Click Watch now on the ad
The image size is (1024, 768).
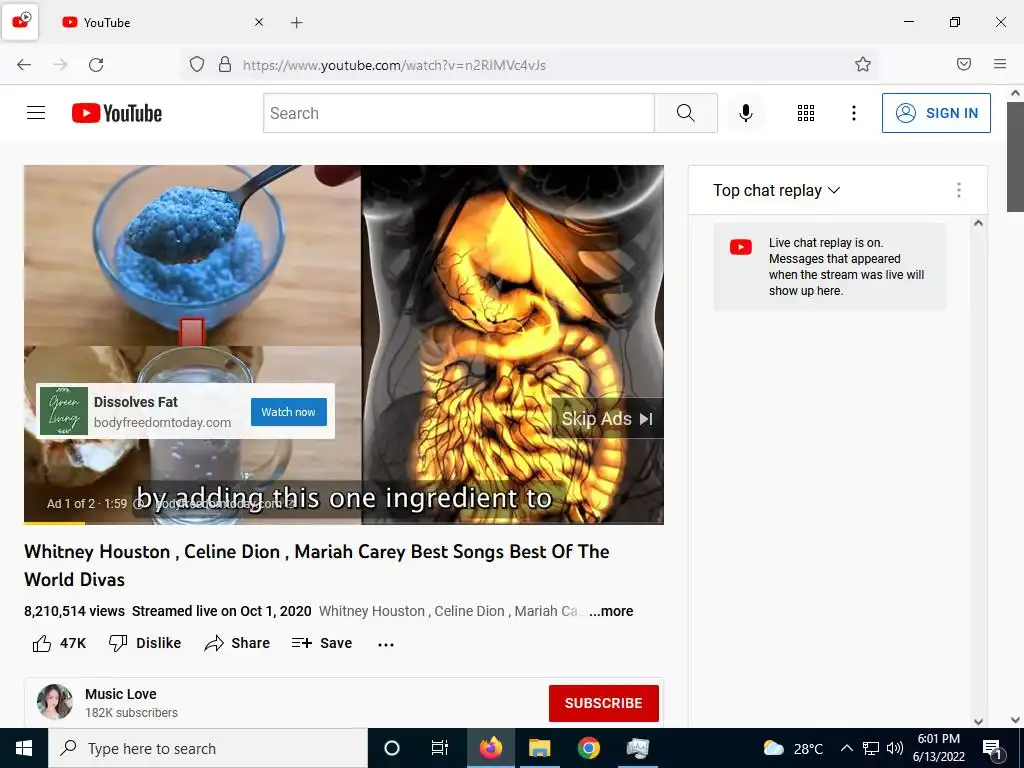click(x=289, y=412)
